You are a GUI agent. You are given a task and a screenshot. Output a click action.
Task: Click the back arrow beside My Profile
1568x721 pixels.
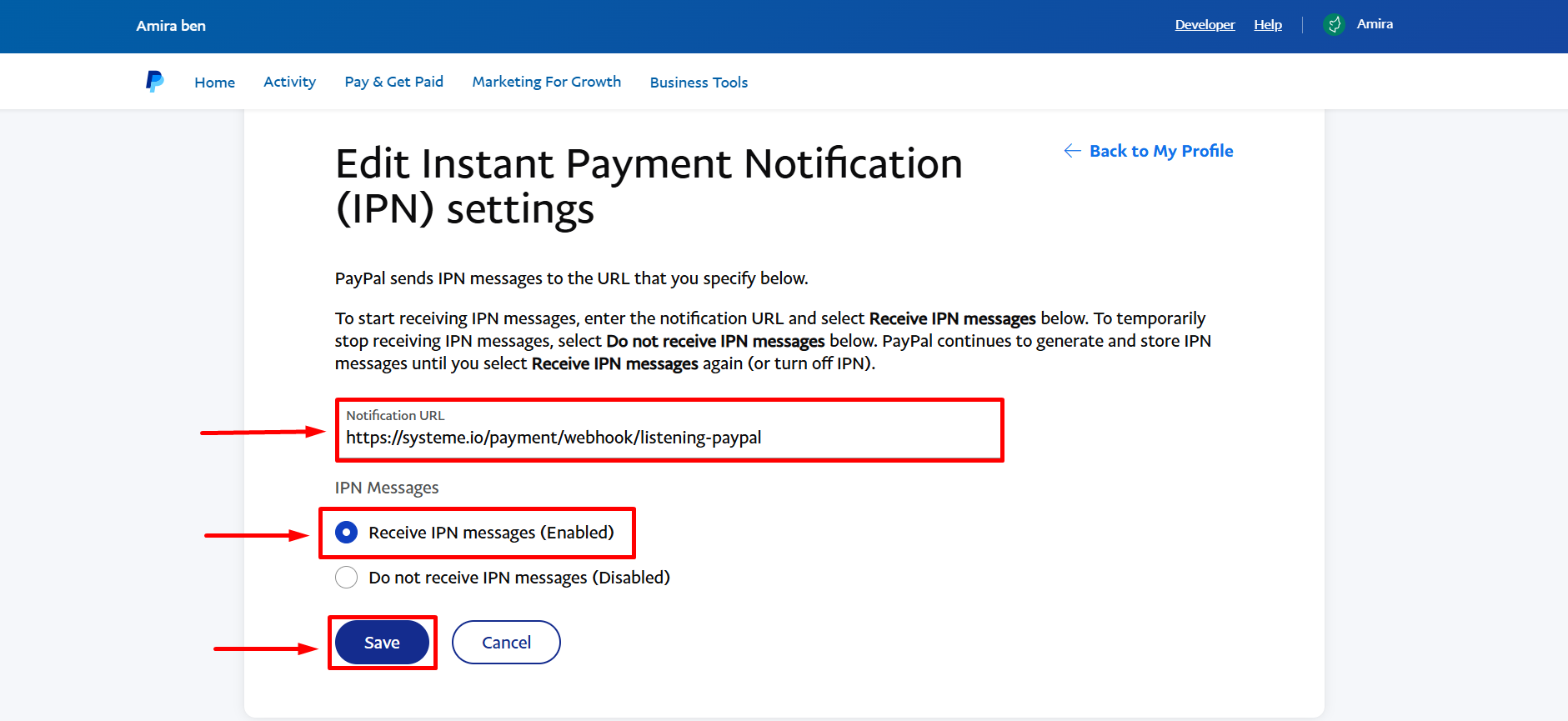coord(1072,151)
